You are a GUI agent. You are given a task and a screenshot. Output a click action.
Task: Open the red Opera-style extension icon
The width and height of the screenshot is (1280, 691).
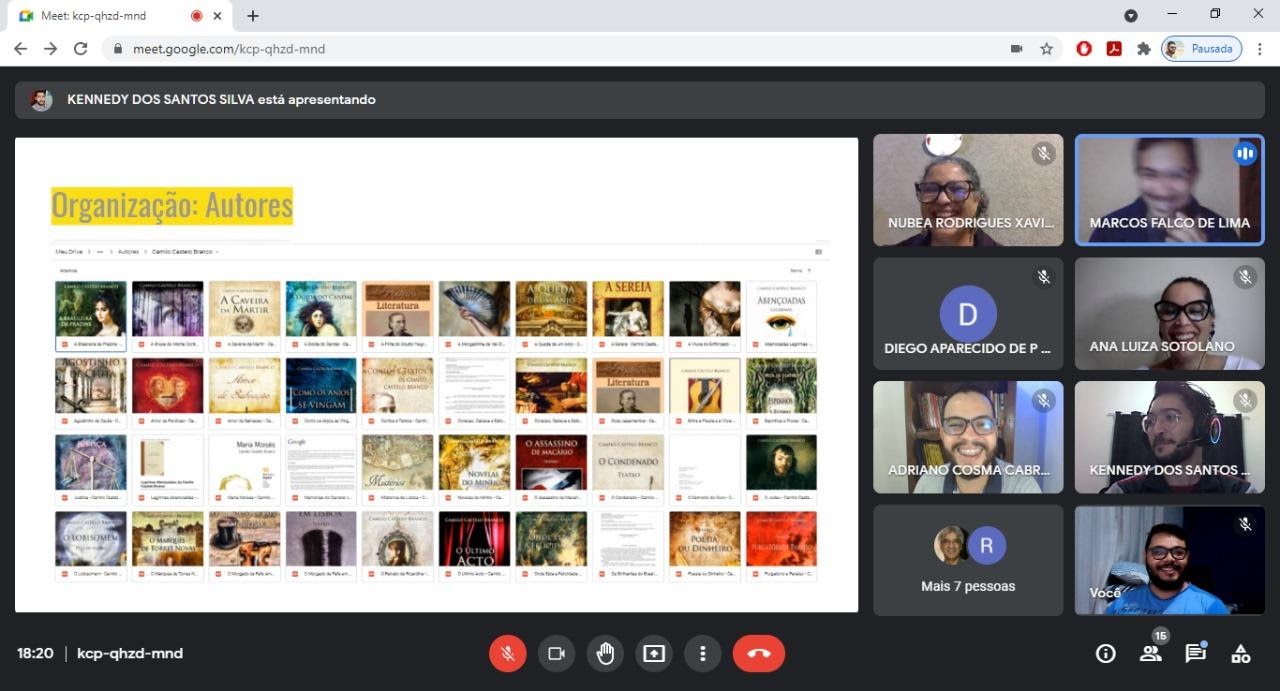click(x=1084, y=49)
